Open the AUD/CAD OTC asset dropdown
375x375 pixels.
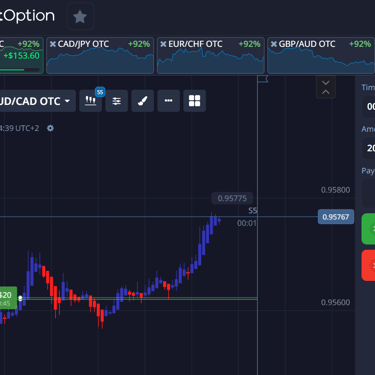[37, 101]
